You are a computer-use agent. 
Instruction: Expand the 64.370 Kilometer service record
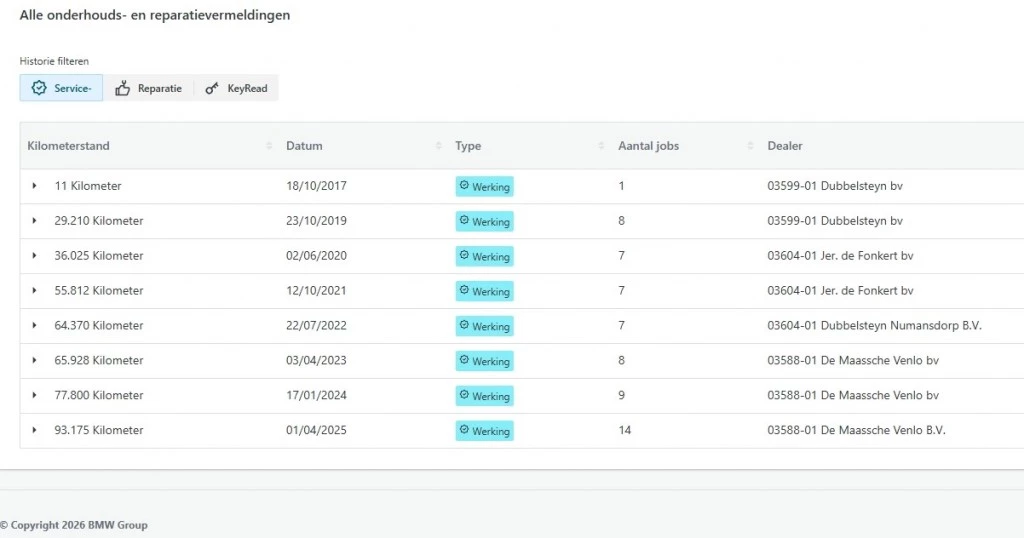(34, 326)
